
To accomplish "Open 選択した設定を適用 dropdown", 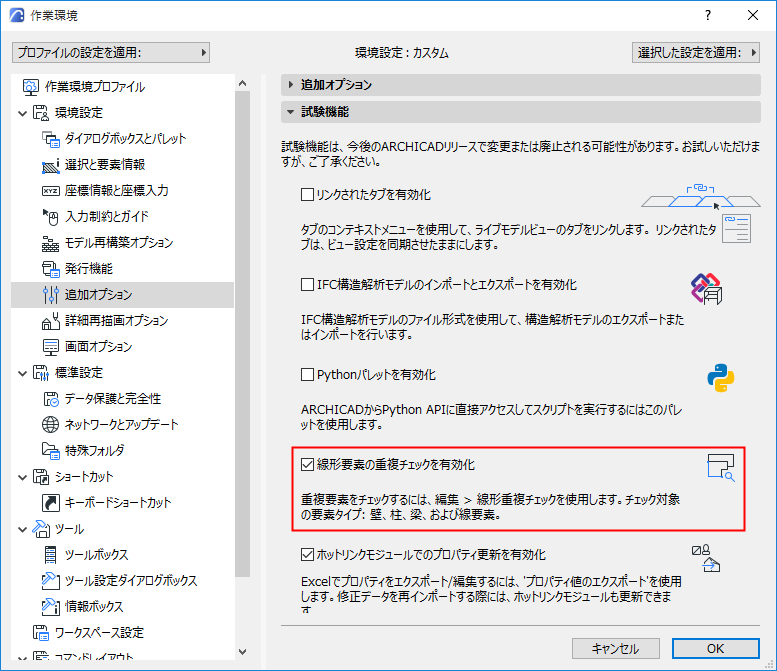I will 696,53.
